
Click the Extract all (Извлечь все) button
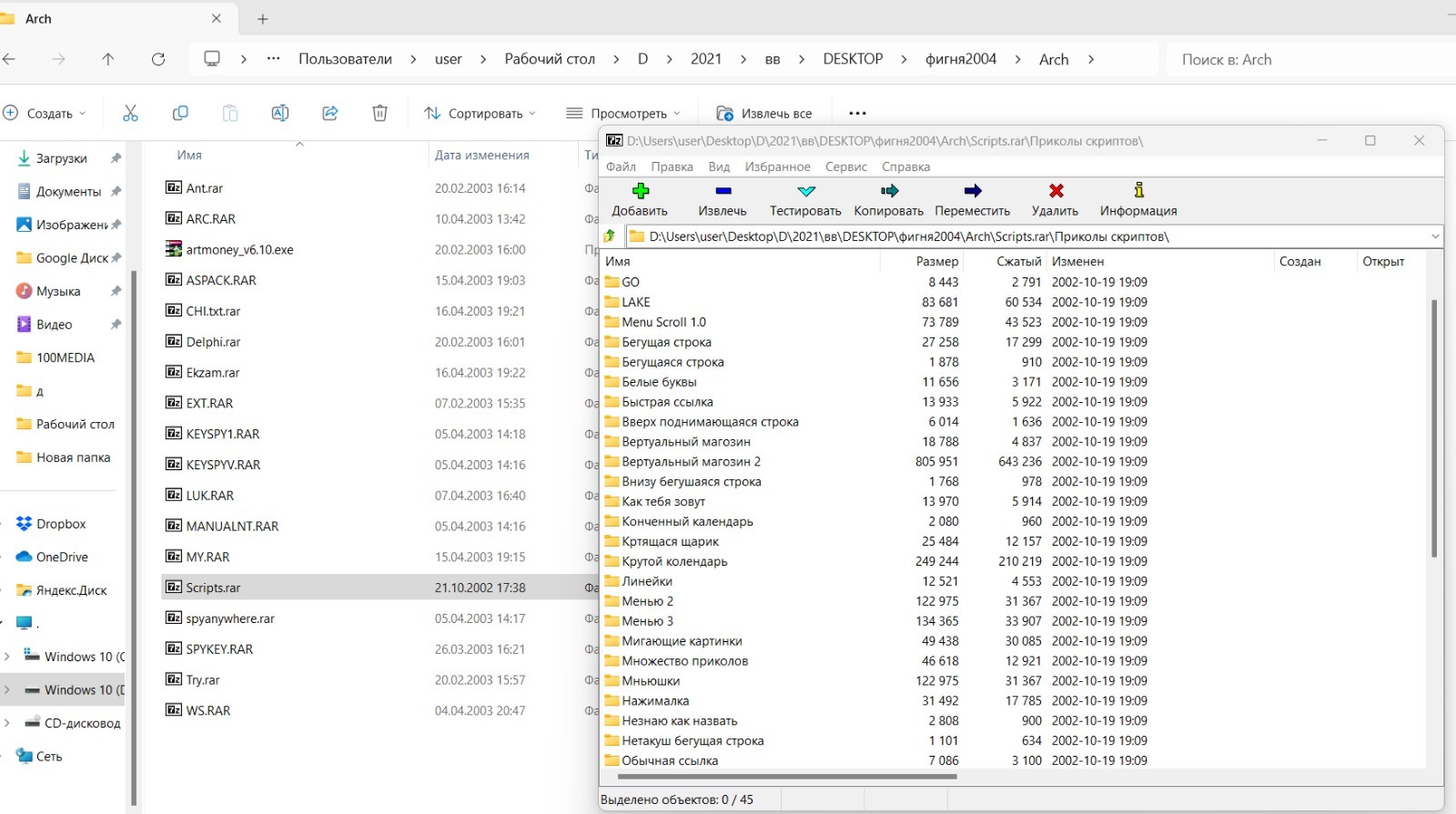[x=764, y=114]
